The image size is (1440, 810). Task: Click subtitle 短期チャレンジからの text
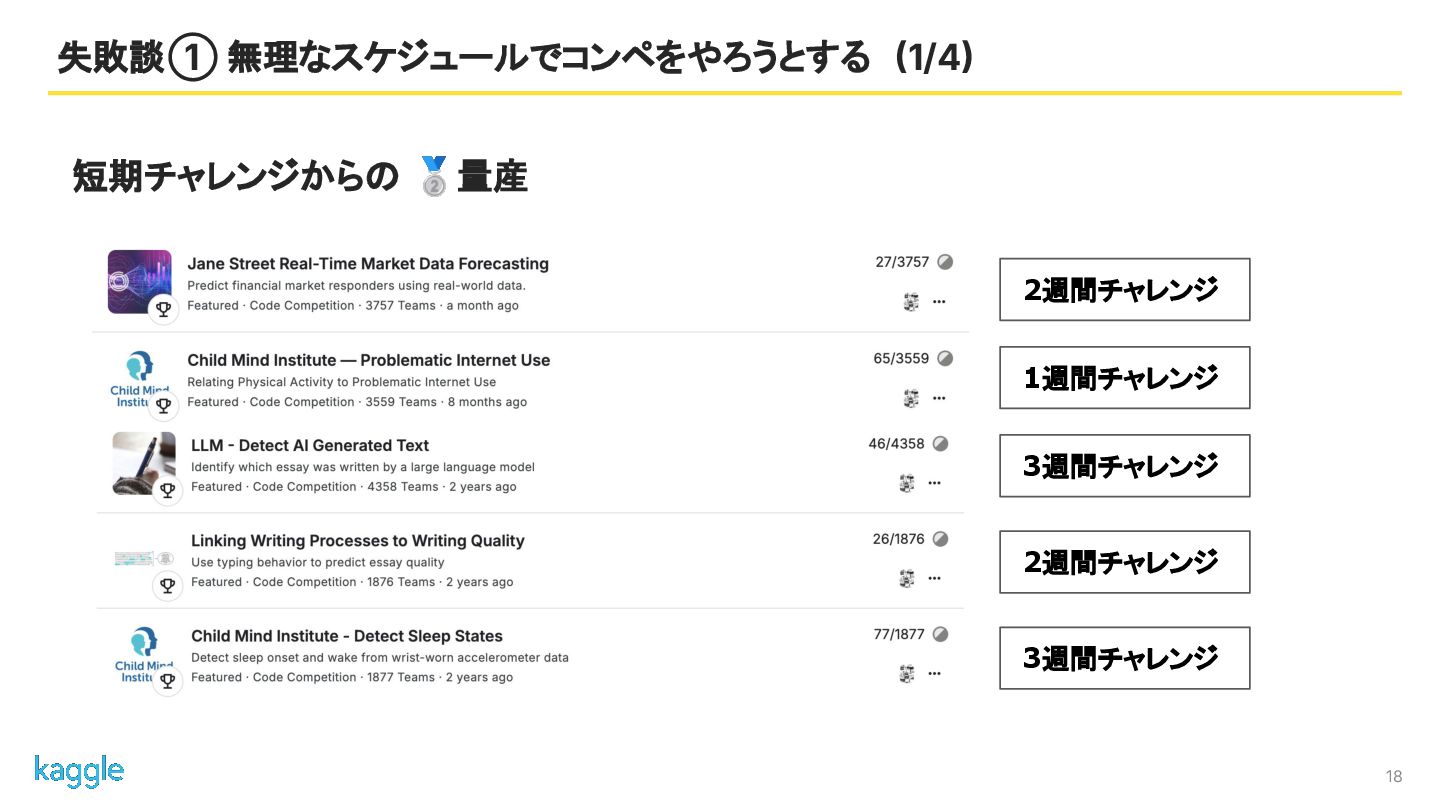236,177
